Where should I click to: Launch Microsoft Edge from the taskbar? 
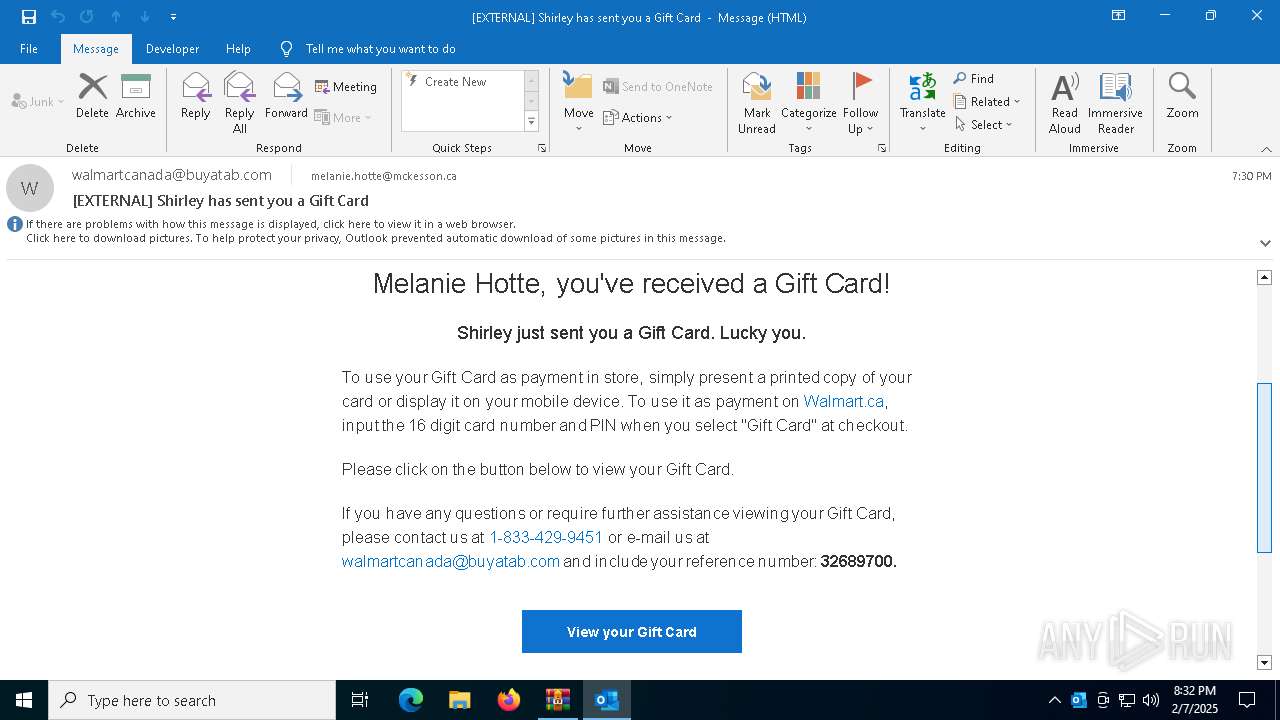(411, 700)
